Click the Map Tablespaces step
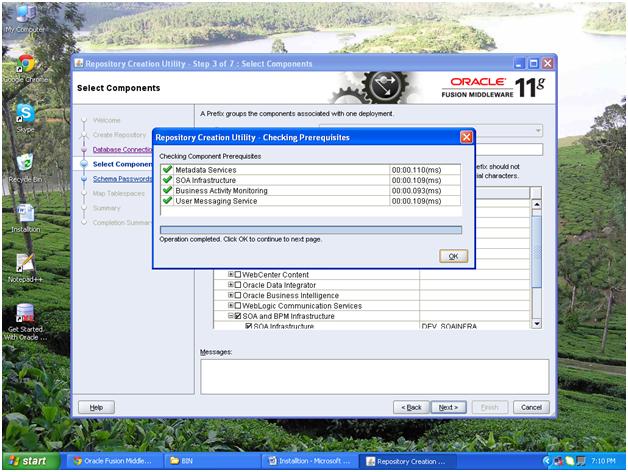This screenshot has width=628, height=472. point(119,193)
